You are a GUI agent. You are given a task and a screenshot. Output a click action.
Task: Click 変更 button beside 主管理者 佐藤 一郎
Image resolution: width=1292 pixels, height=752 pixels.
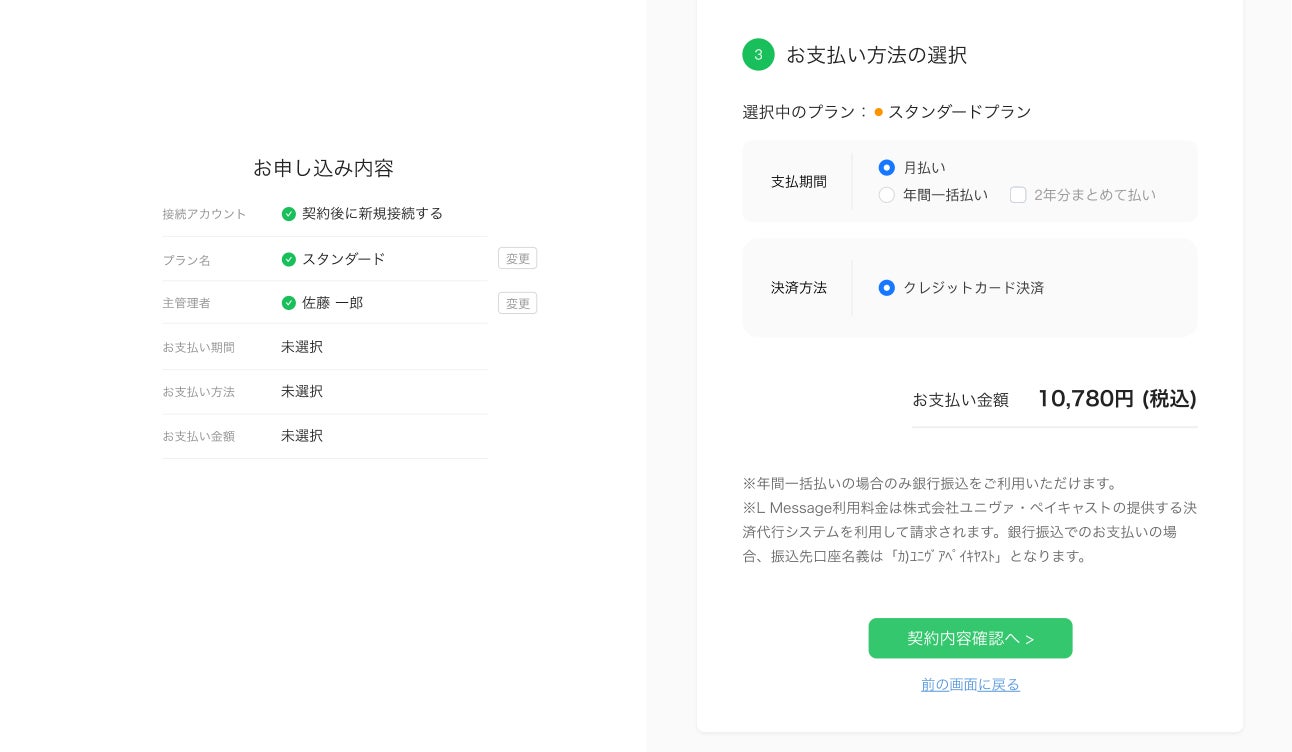[x=517, y=303]
